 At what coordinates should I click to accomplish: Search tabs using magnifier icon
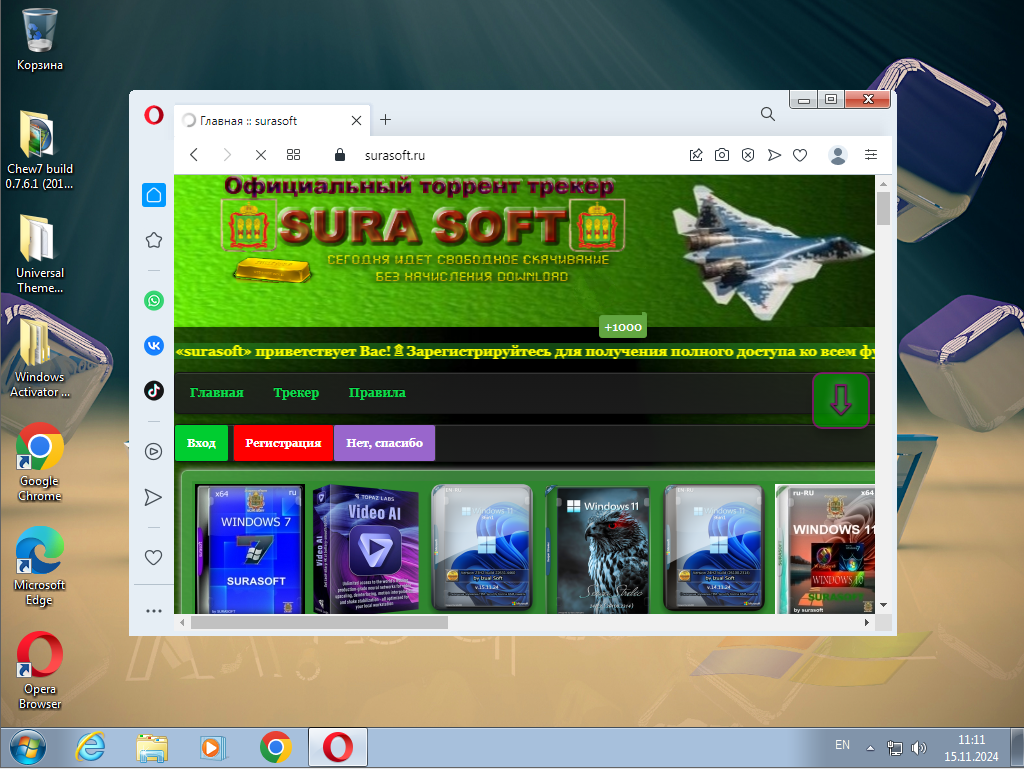click(x=768, y=114)
